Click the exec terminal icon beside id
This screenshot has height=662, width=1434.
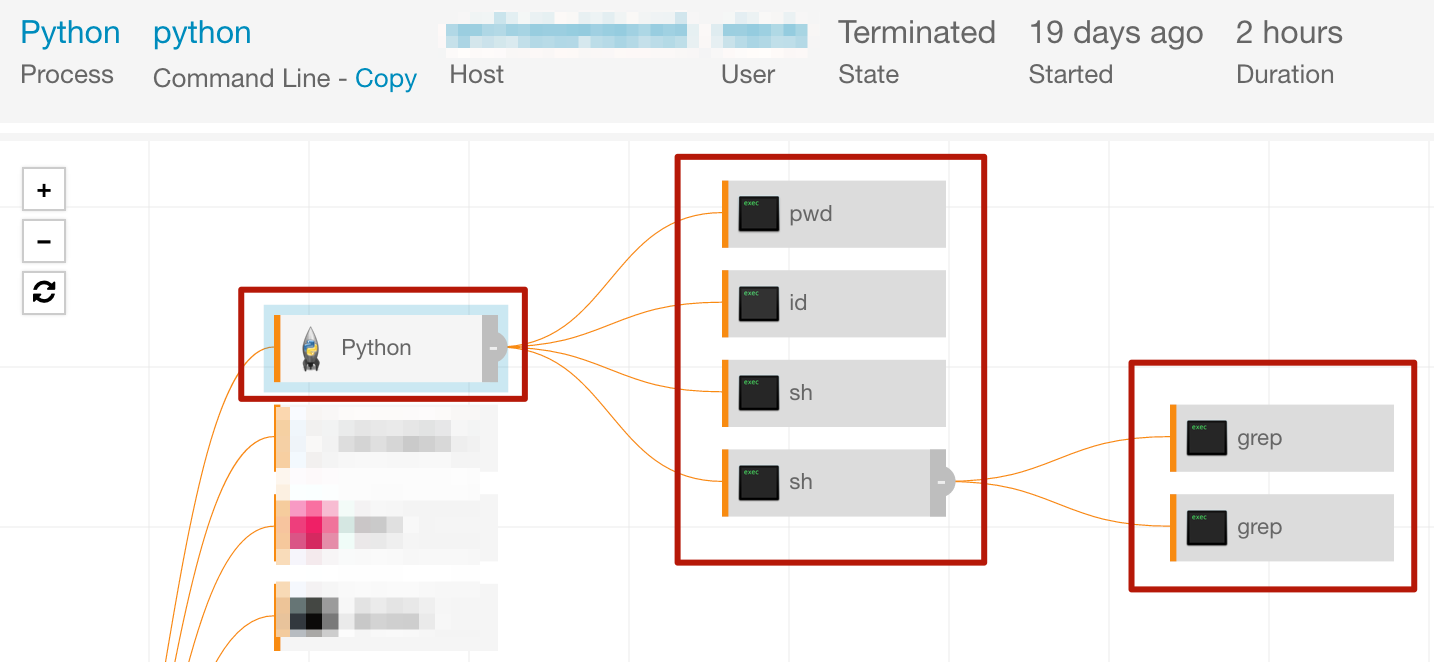tap(759, 303)
